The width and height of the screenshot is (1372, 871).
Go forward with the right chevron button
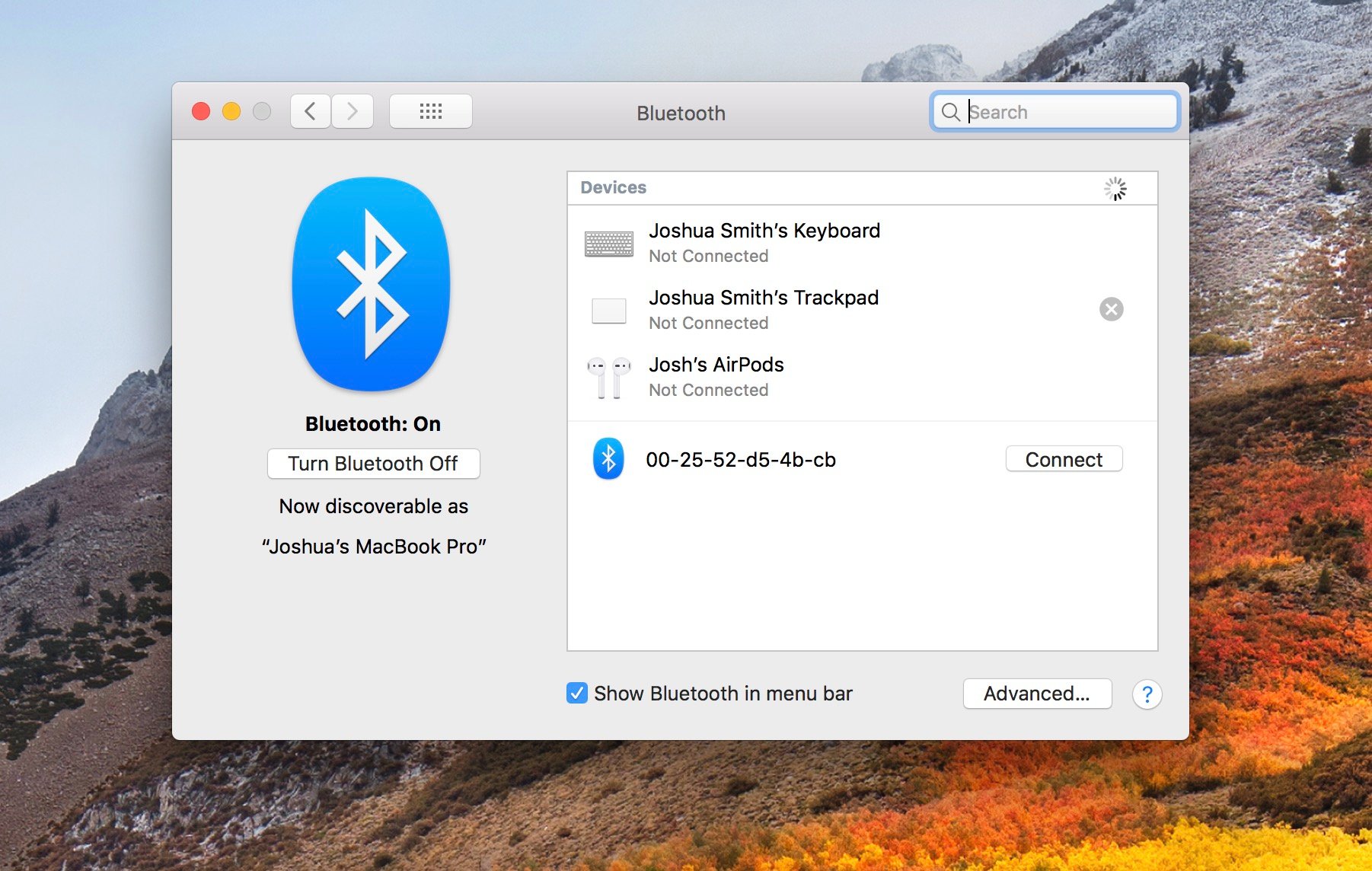tap(353, 112)
